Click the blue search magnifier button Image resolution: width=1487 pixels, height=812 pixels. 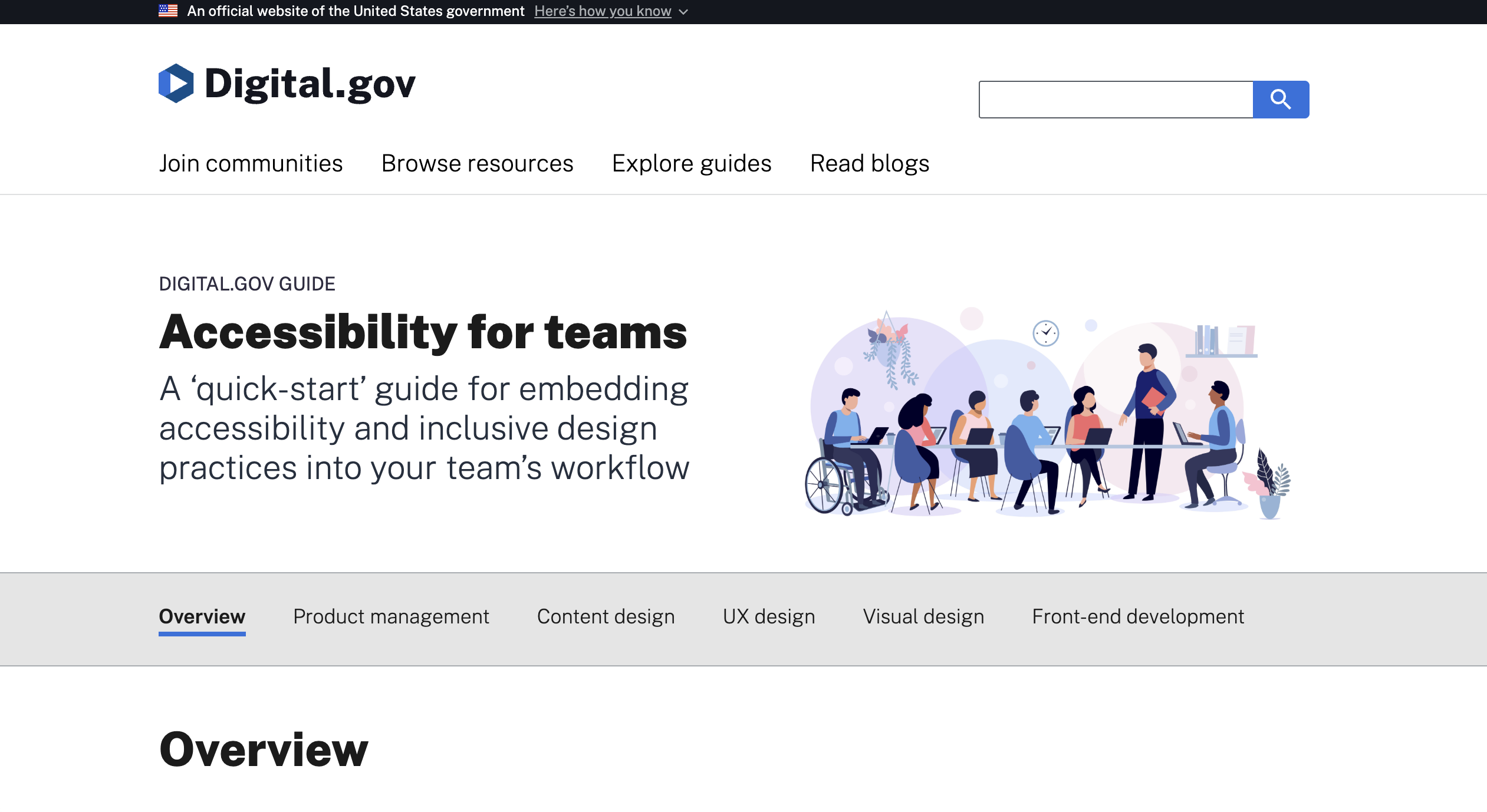pyautogui.click(x=1281, y=100)
